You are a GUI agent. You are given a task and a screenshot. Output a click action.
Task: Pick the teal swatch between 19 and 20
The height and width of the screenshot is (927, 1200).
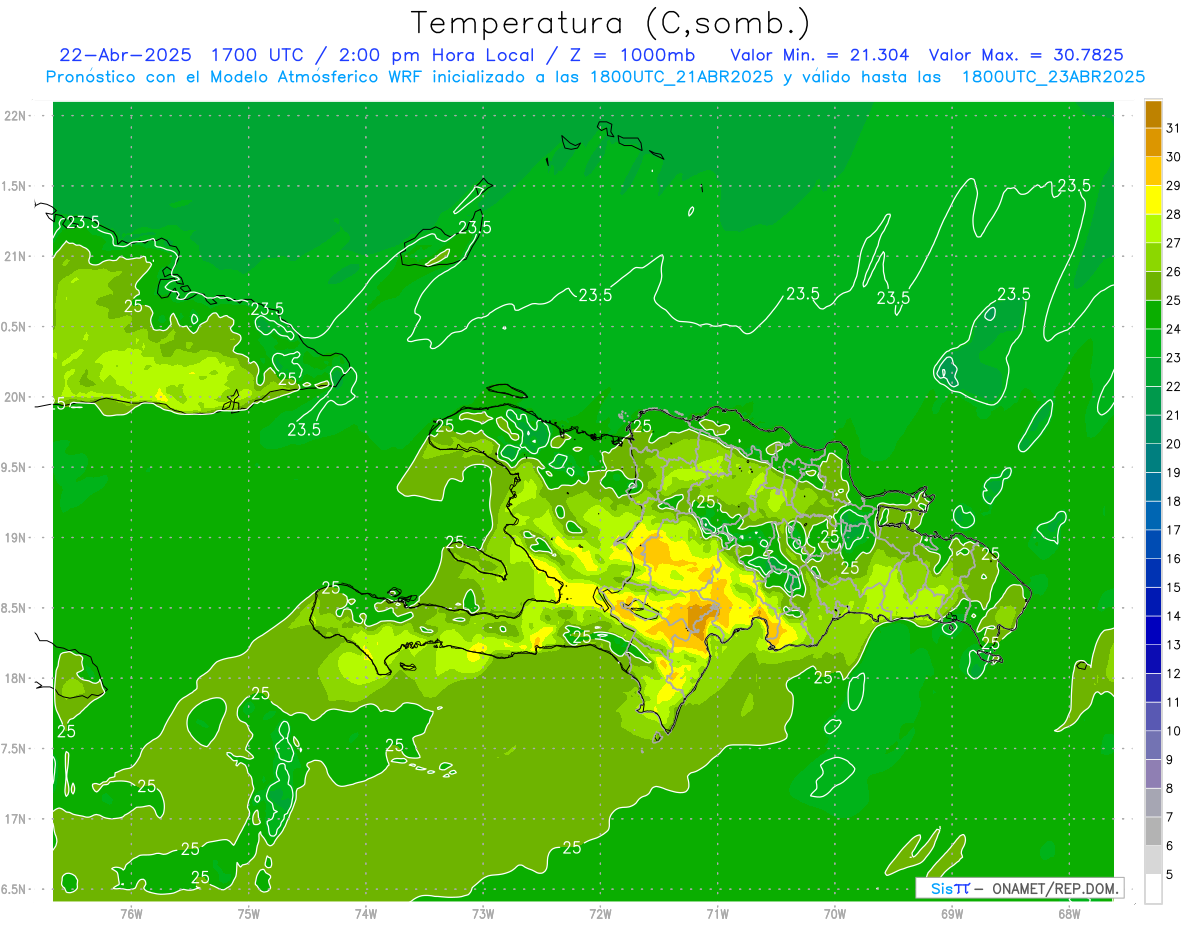pos(1153,458)
